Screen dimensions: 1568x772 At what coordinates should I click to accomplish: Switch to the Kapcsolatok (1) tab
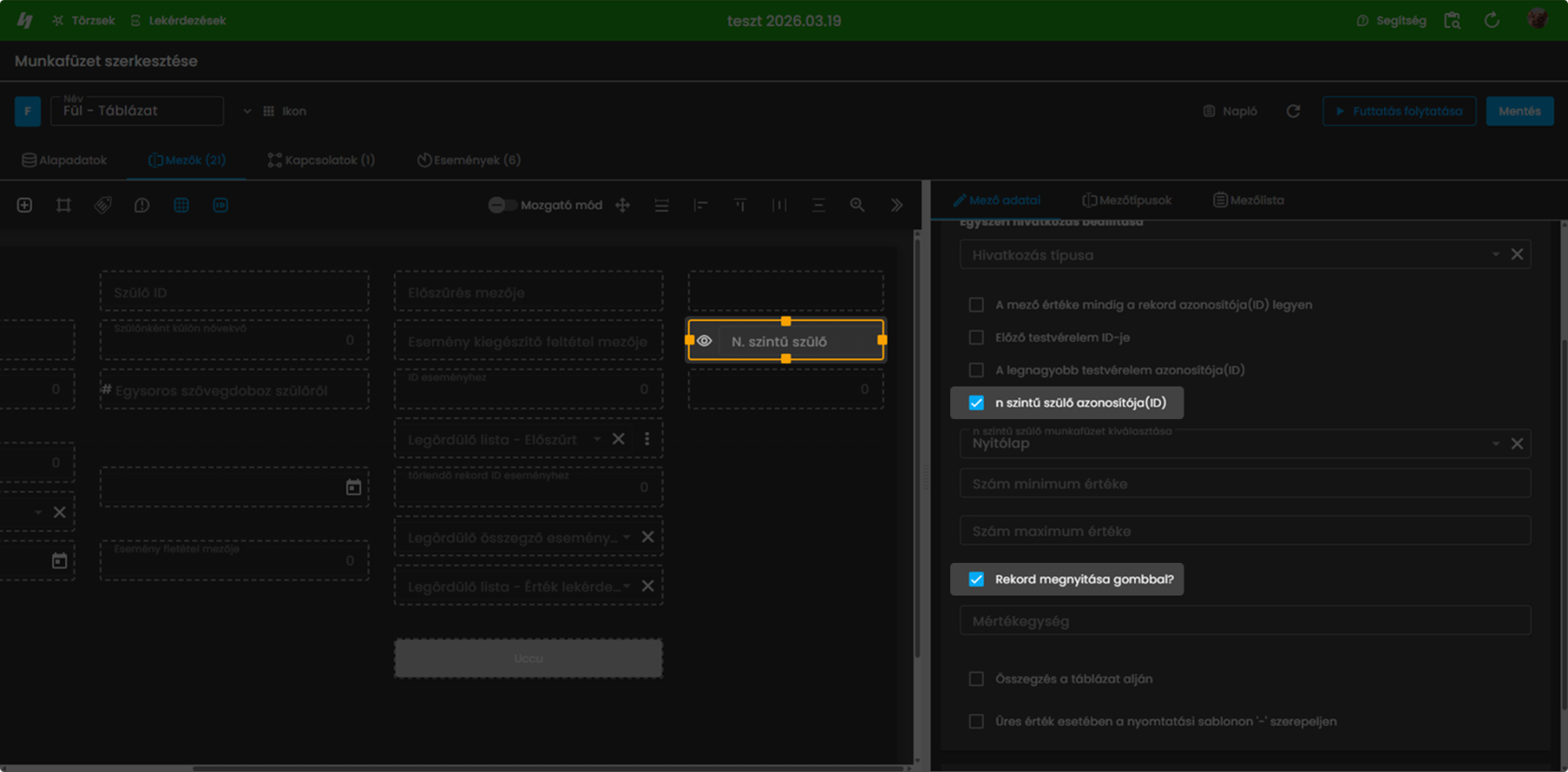321,160
